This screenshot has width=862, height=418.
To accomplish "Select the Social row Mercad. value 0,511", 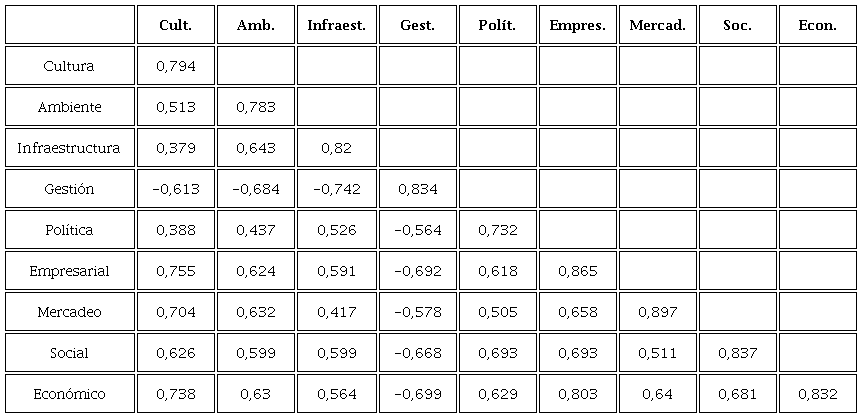I will [657, 353].
